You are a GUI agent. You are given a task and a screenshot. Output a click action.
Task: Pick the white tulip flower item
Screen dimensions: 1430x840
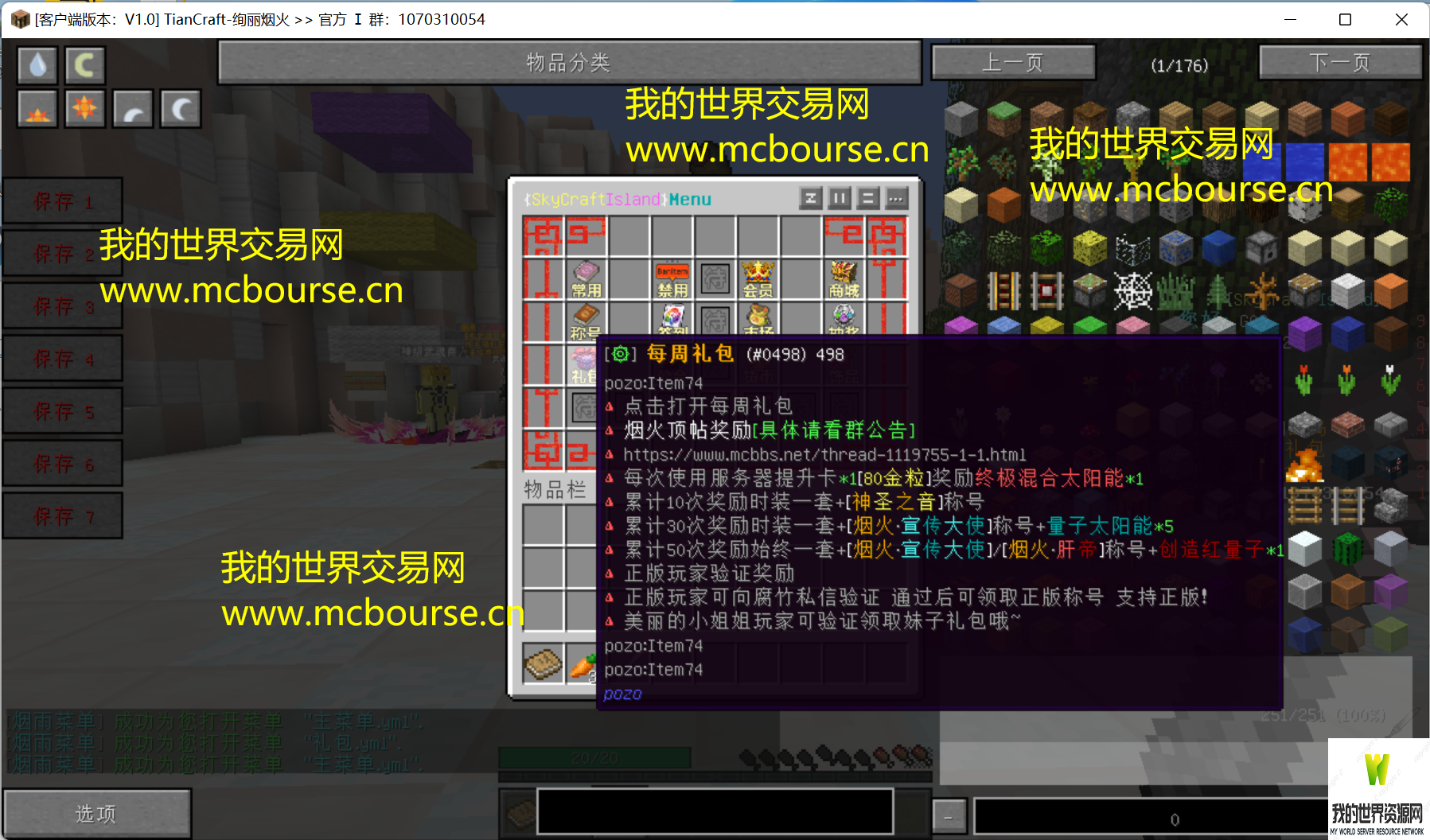[x=1391, y=380]
